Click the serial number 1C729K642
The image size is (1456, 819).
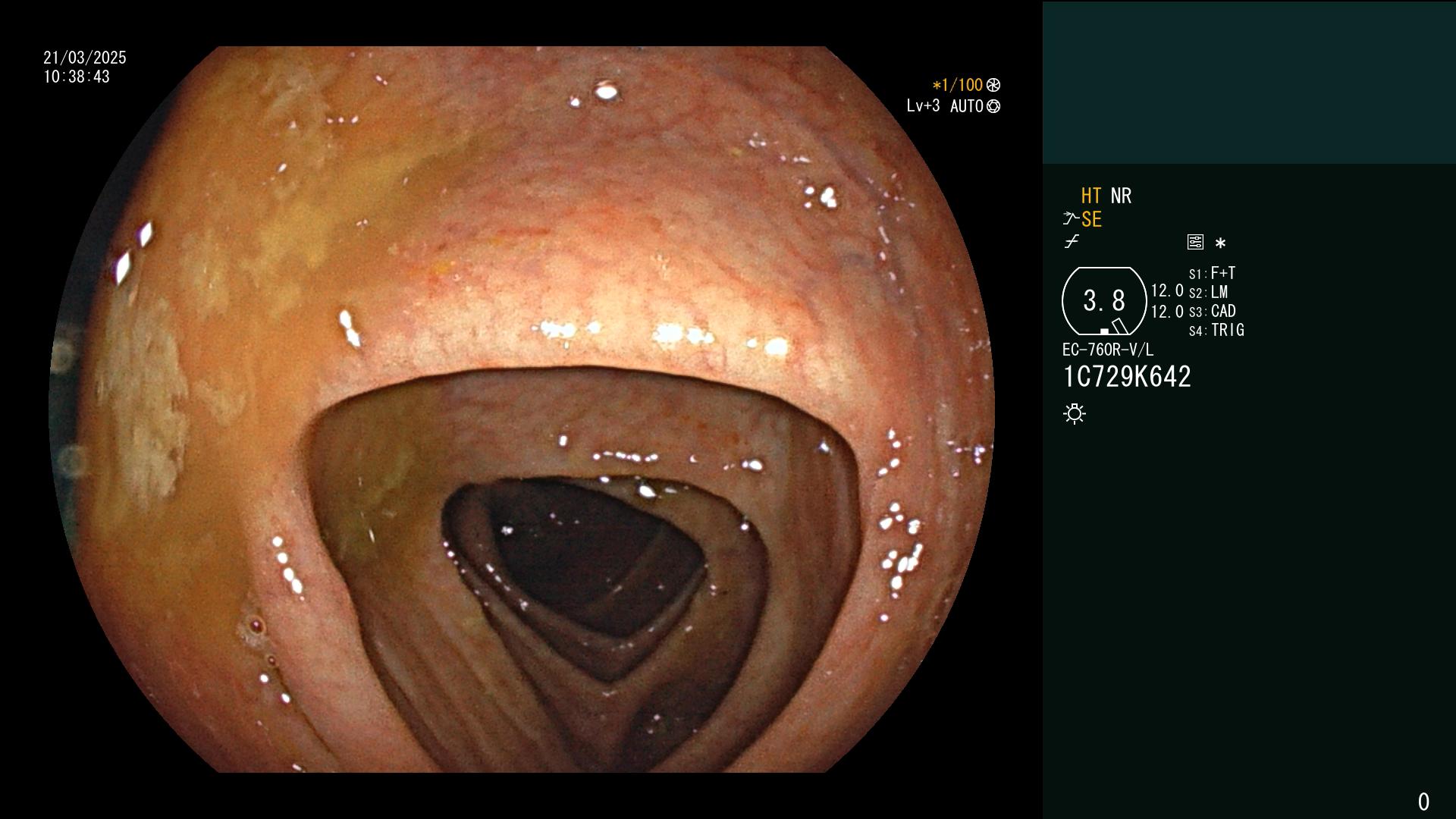[x=1127, y=377]
